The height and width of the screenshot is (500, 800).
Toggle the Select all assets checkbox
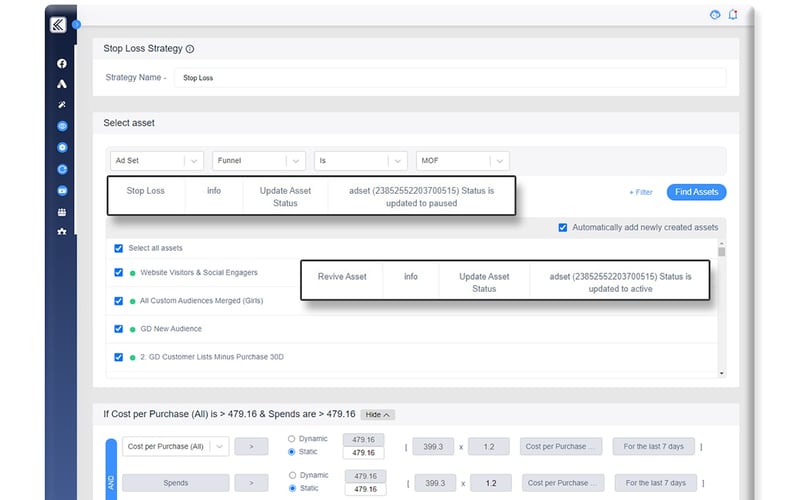click(x=118, y=248)
